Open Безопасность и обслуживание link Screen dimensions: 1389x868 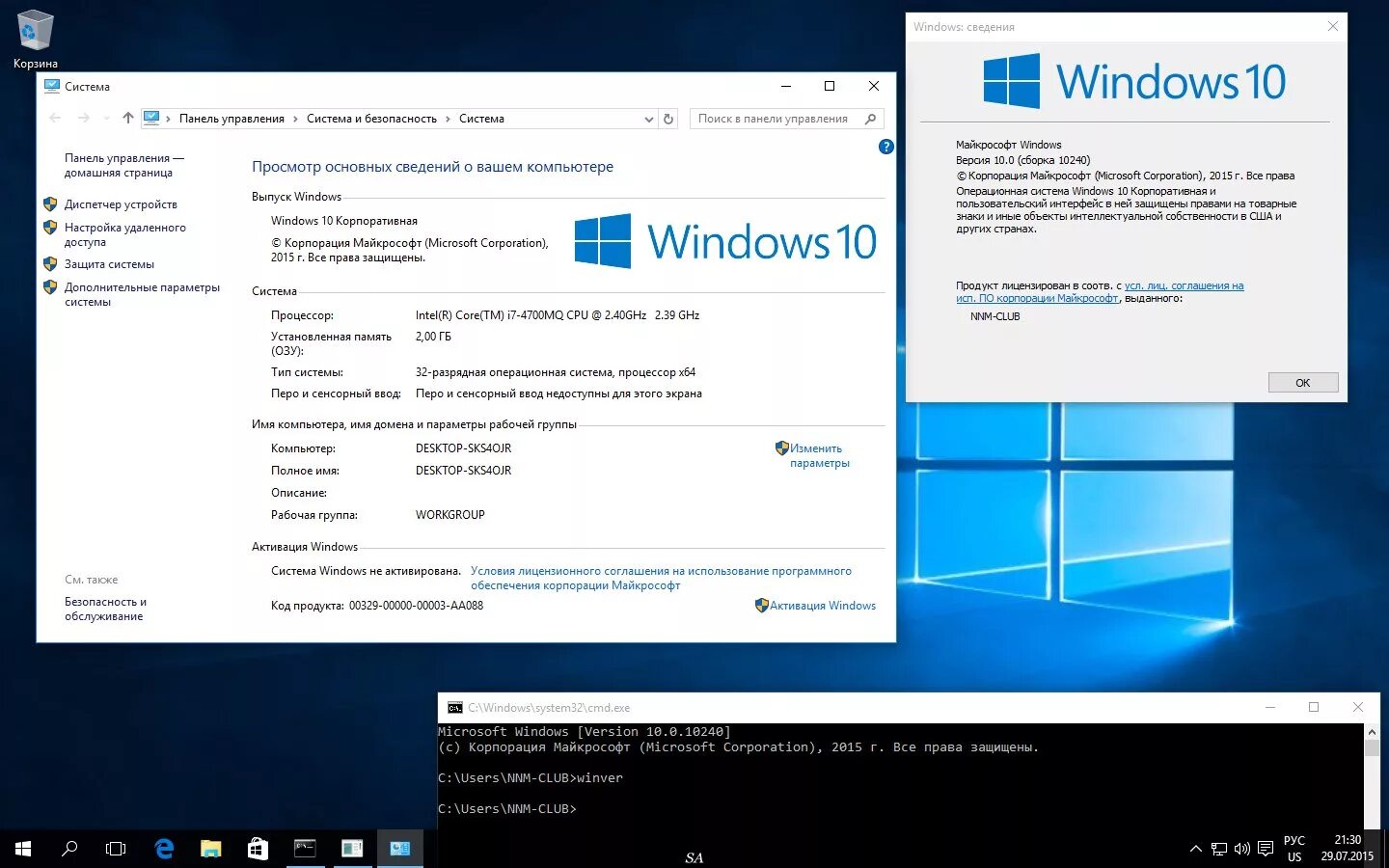coord(105,609)
